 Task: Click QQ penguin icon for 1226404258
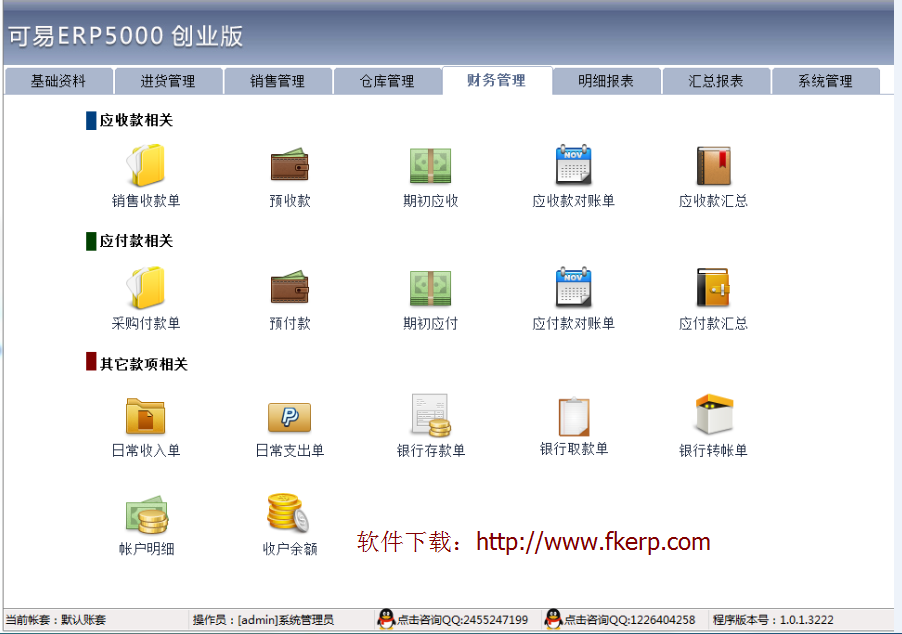pyautogui.click(x=553, y=619)
